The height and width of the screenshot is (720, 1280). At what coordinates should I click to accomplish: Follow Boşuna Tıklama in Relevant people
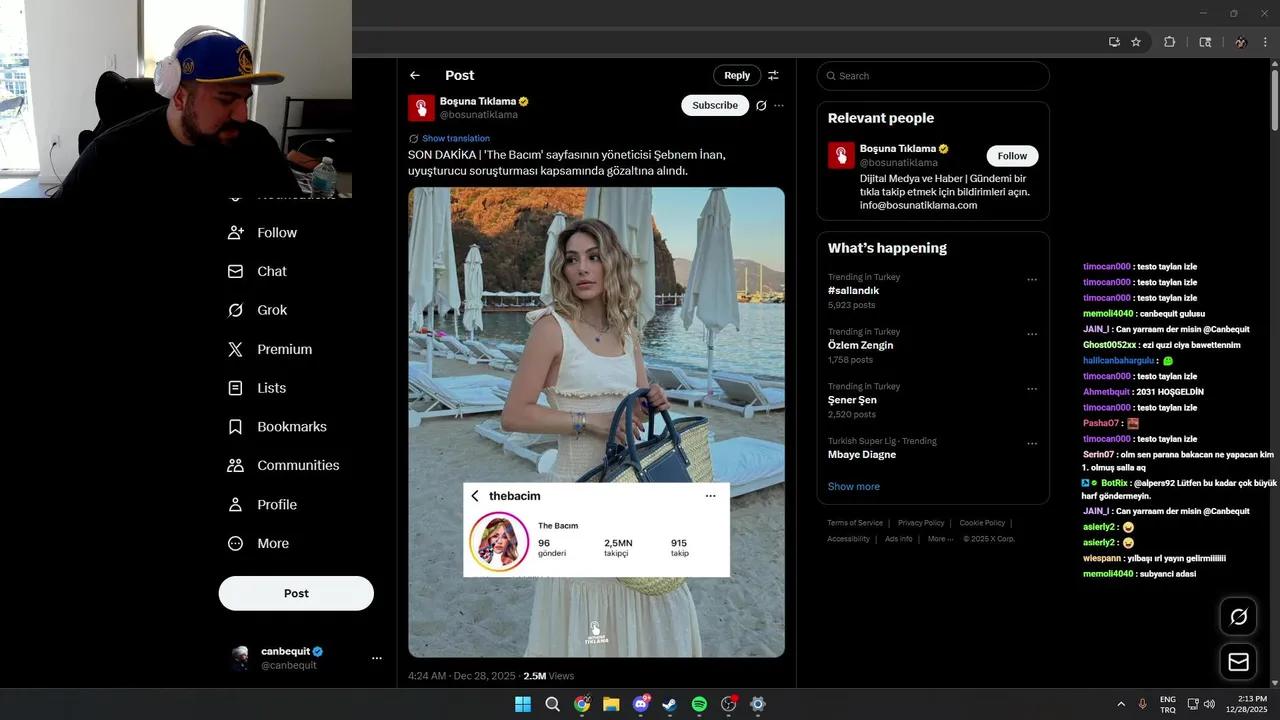click(x=1012, y=156)
